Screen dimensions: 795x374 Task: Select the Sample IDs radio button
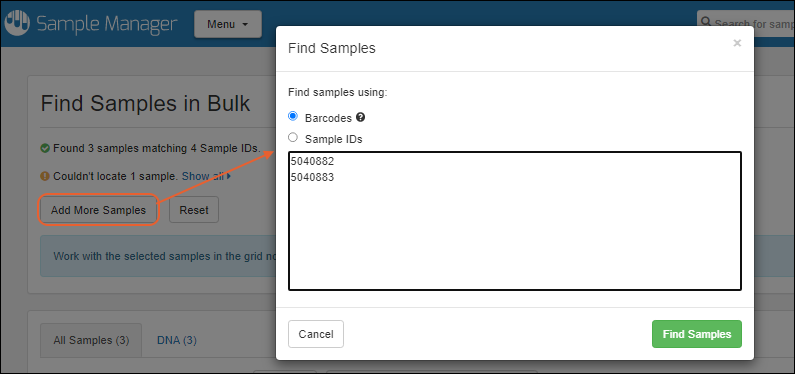click(293, 137)
